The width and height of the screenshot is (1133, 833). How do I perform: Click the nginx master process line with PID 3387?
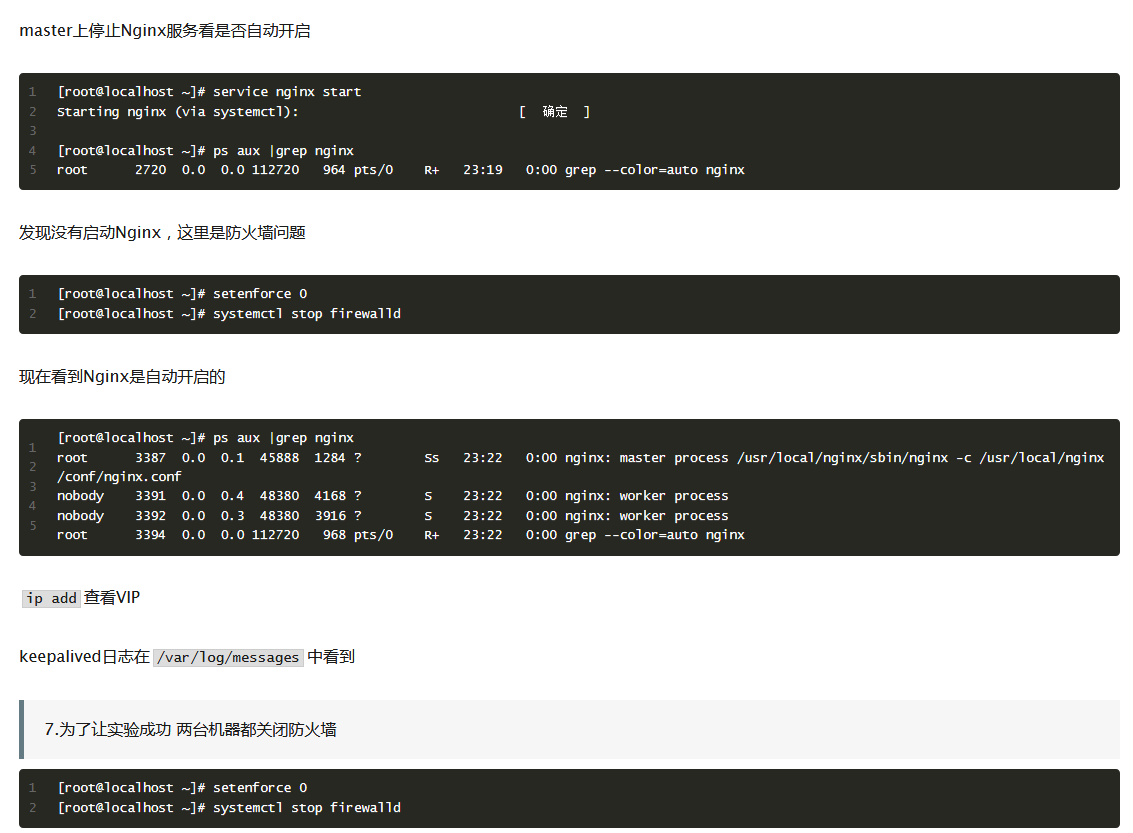(581, 457)
